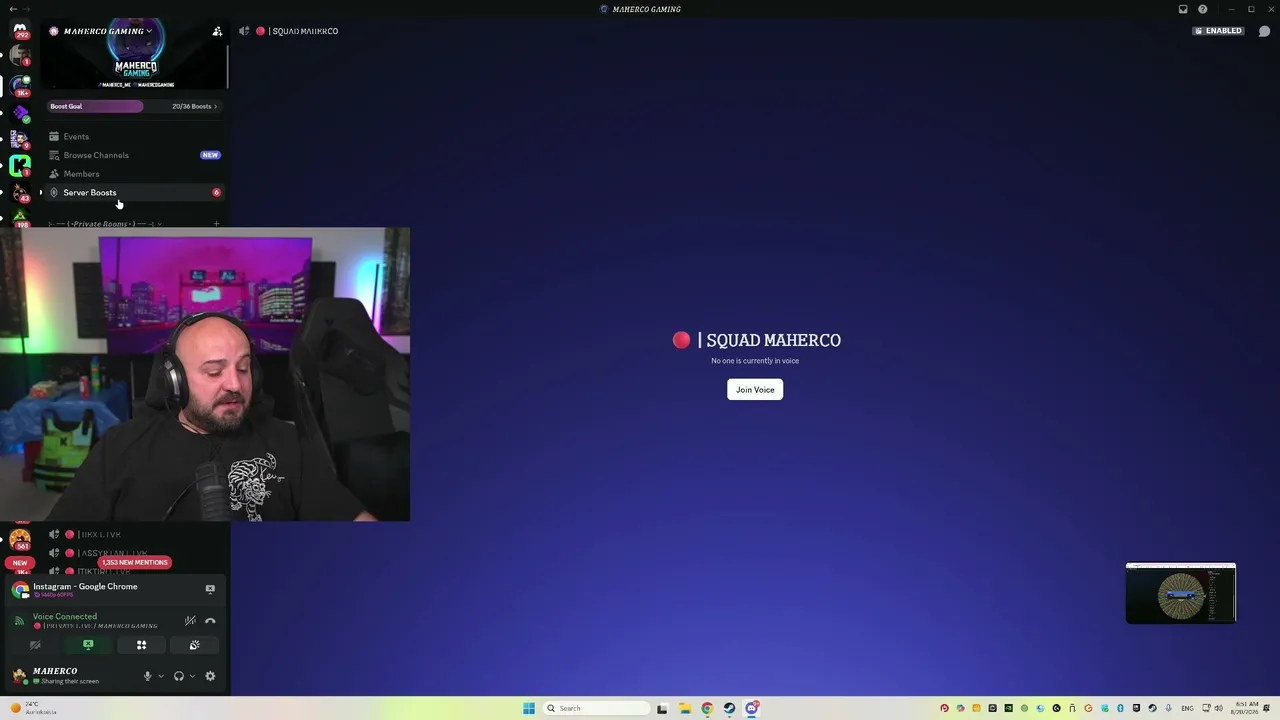1280x720 pixels.
Task: Click the 1,353 New Mentions pill
Action: [x=135, y=562]
